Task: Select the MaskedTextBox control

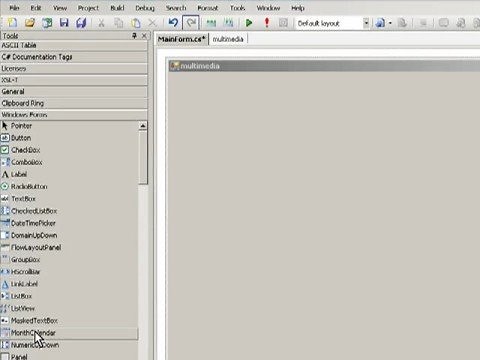Action: (x=69, y=320)
